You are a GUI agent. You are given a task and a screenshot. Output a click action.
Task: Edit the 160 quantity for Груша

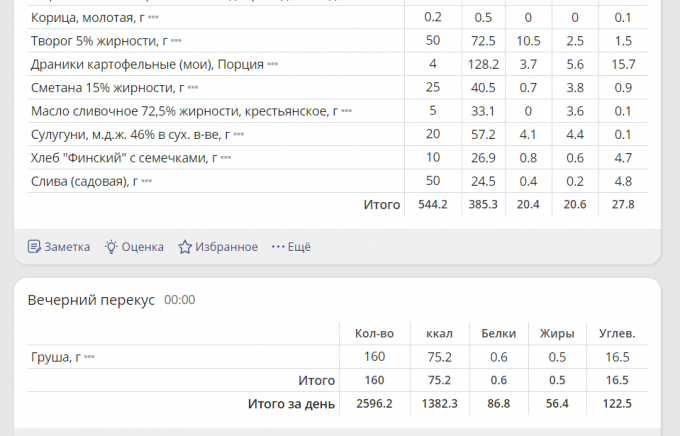[375, 357]
